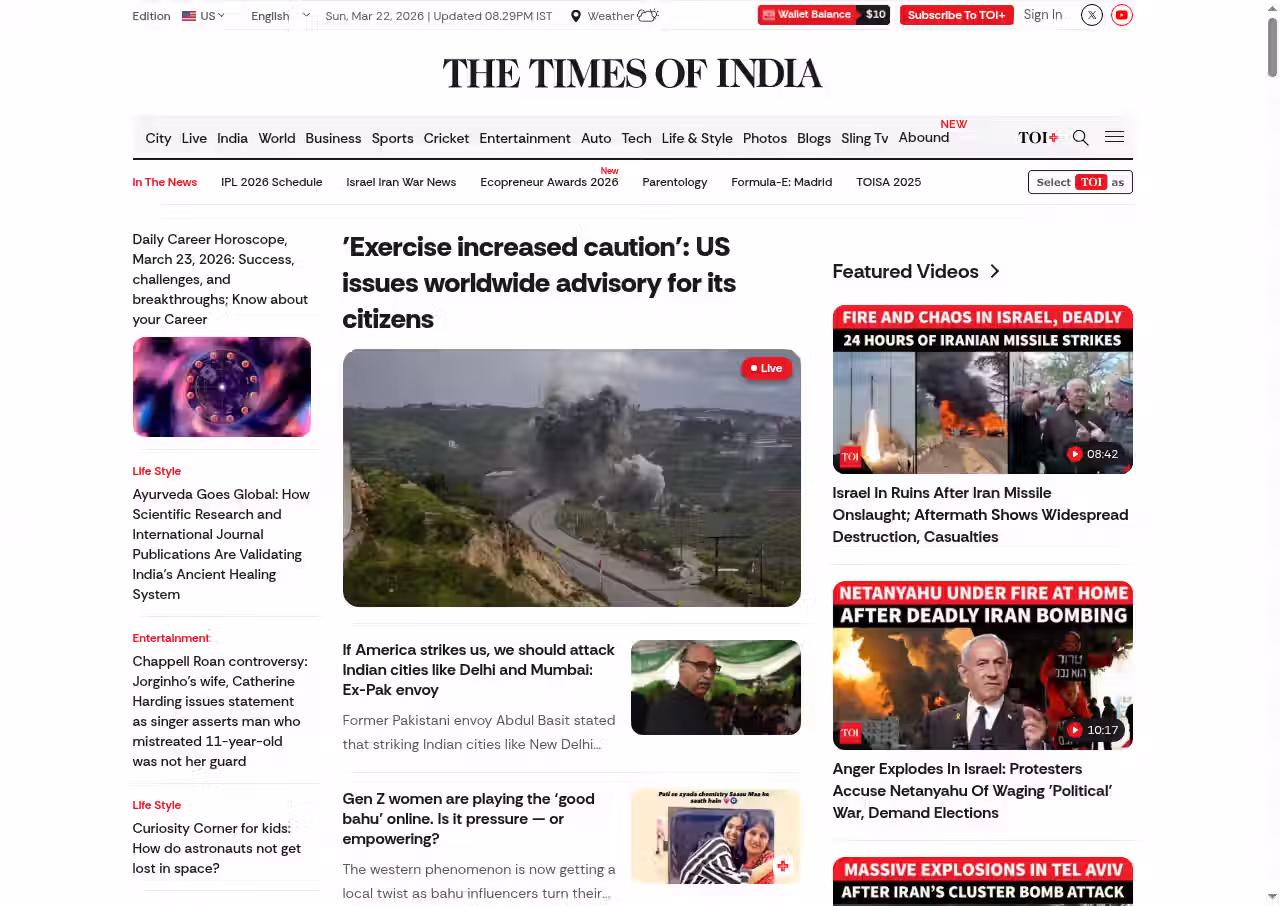Click the Wallet Balance icon
The height and width of the screenshot is (906, 1280).
coord(768,15)
